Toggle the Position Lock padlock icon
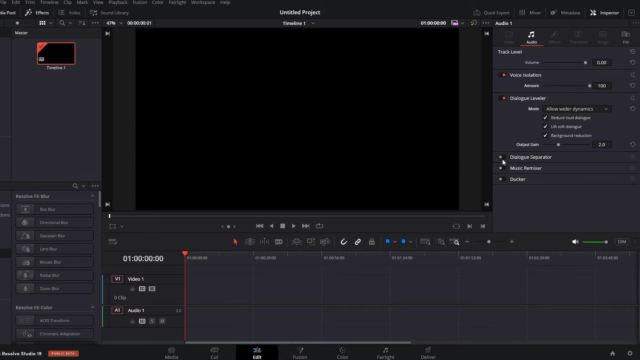Screen dimensions: 640x360 (371, 242)
